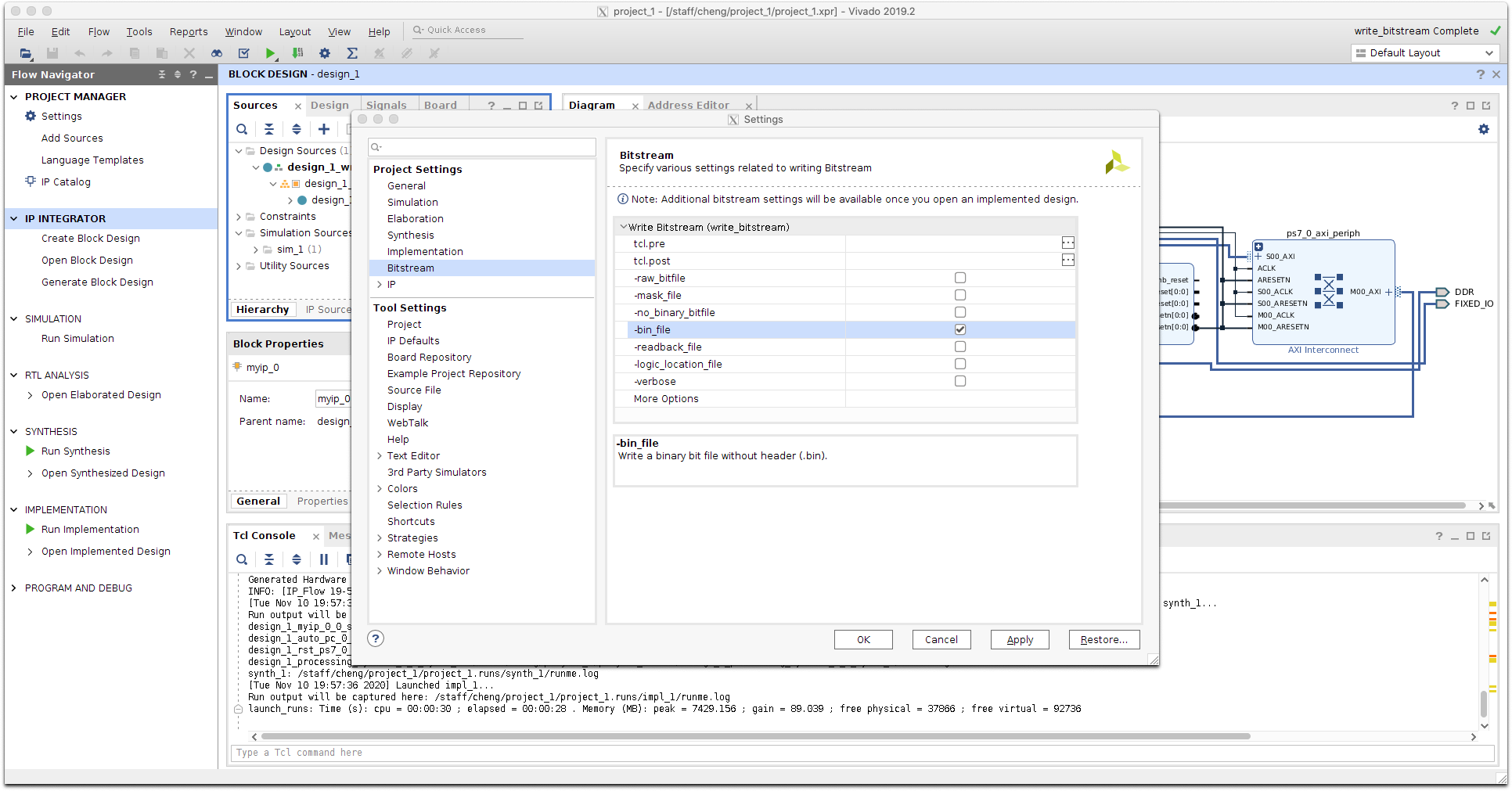The width and height of the screenshot is (1512, 791).
Task: Enable the -verbose option
Action: (x=960, y=381)
